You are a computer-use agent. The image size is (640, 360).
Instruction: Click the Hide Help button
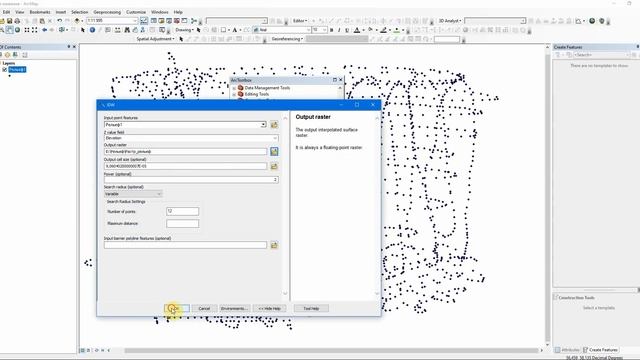pyautogui.click(x=269, y=309)
